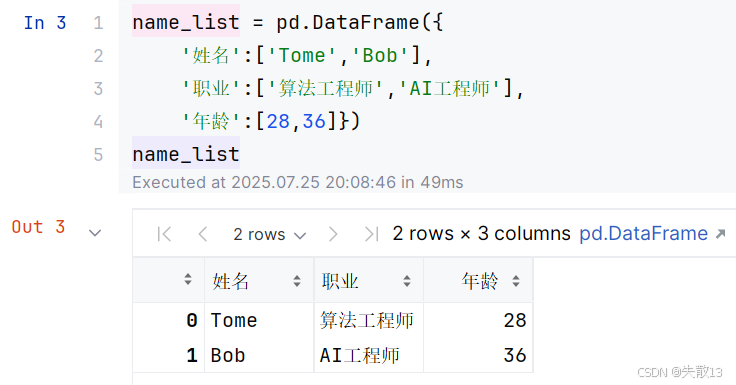Place cursor on name_list in code line 1
The height and width of the screenshot is (385, 736).
tap(186, 23)
